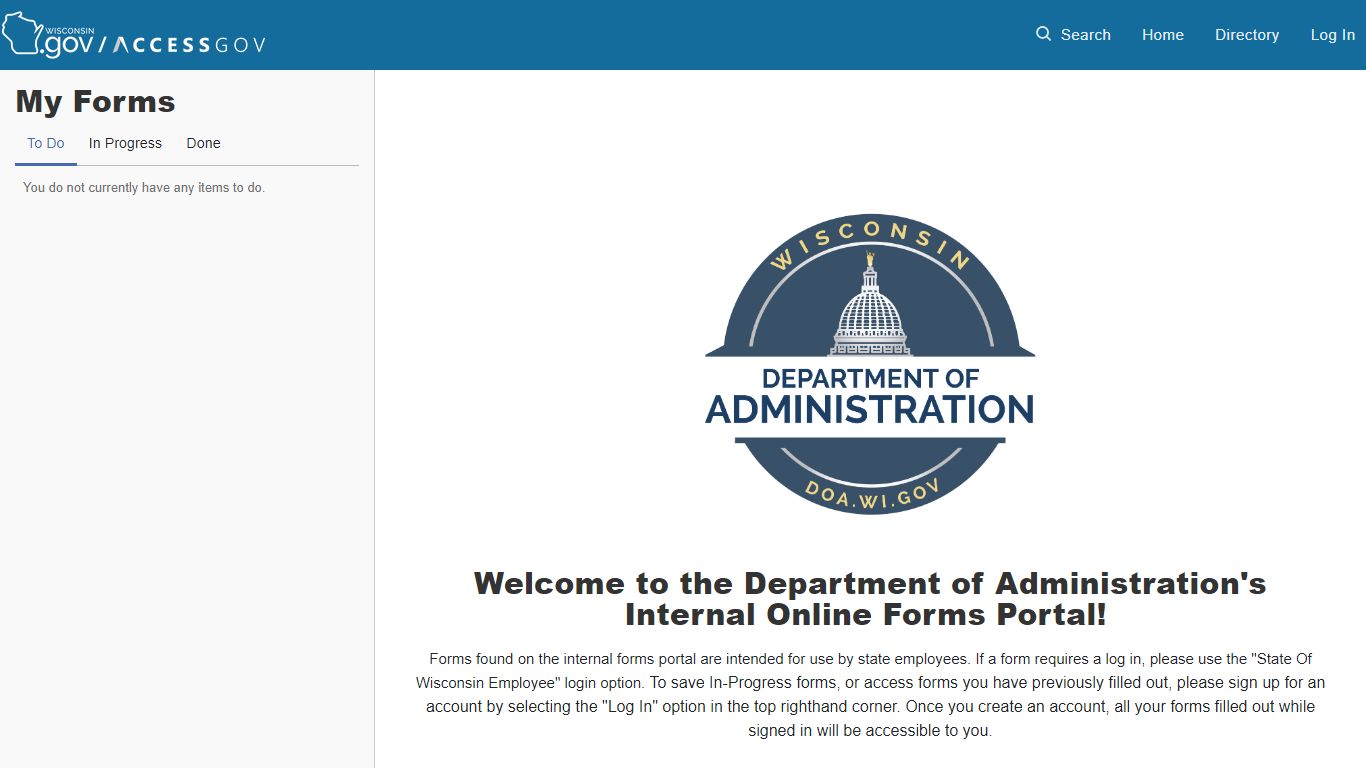
Task: Select the To Do tab
Action: [x=46, y=143]
